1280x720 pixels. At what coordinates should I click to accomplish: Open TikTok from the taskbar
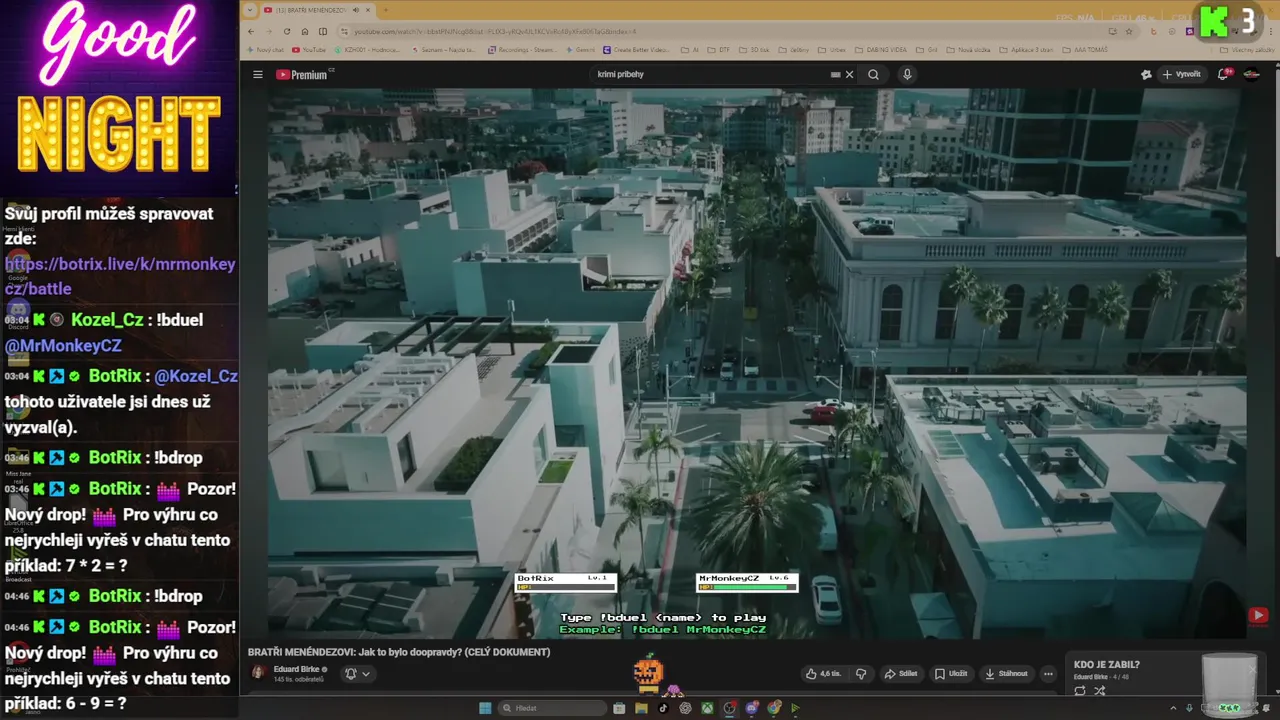[x=663, y=708]
